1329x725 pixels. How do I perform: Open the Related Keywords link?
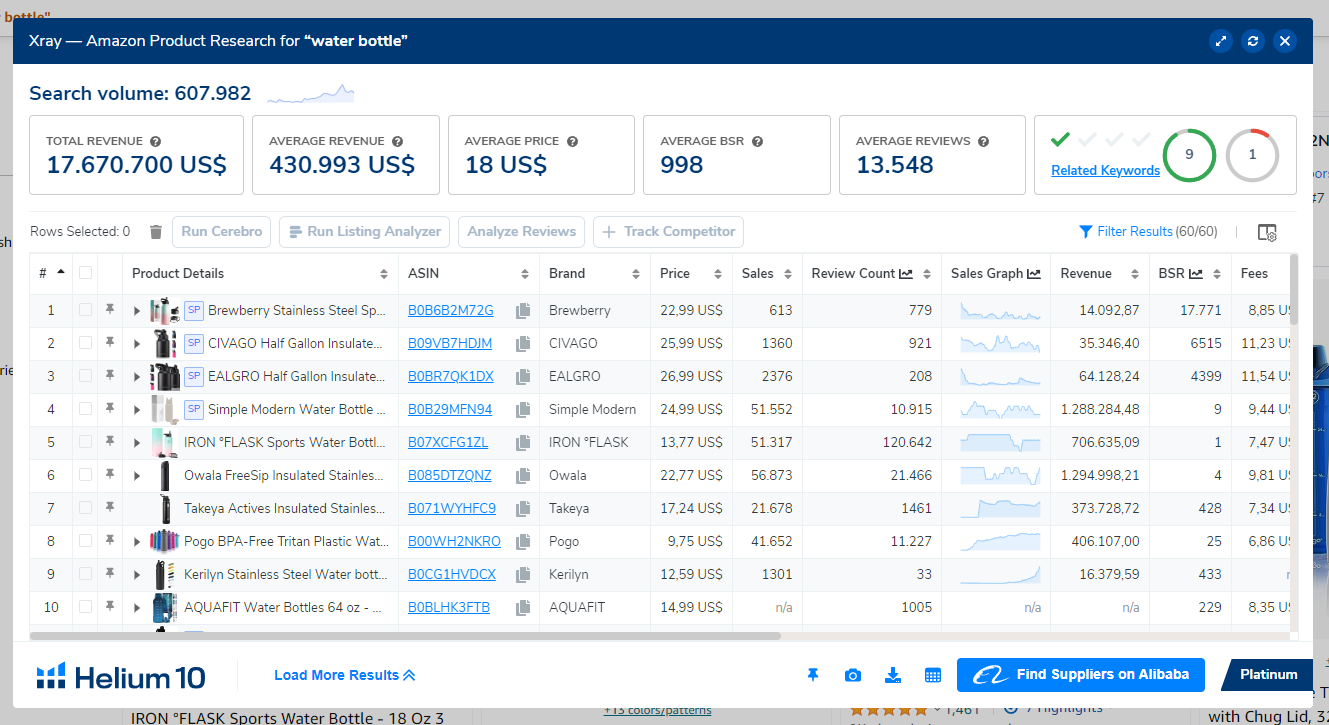coord(1105,171)
